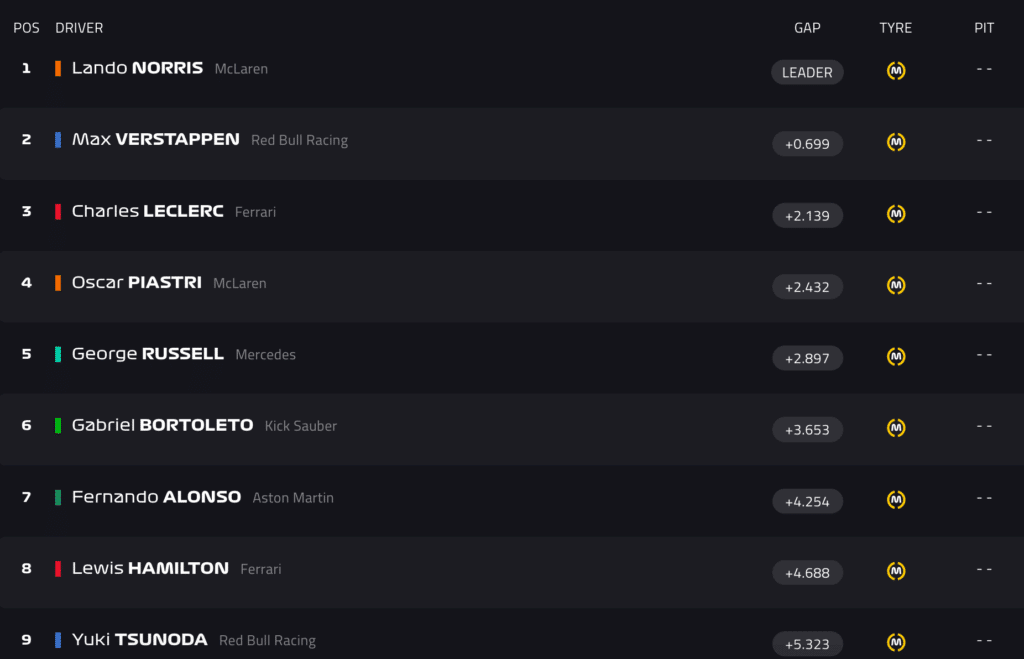The height and width of the screenshot is (659, 1024).
Task: Click the GAP column header
Action: pyautogui.click(x=807, y=28)
